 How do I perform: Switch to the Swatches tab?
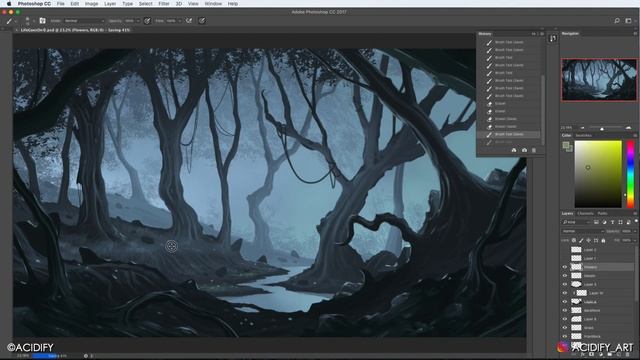coord(583,136)
